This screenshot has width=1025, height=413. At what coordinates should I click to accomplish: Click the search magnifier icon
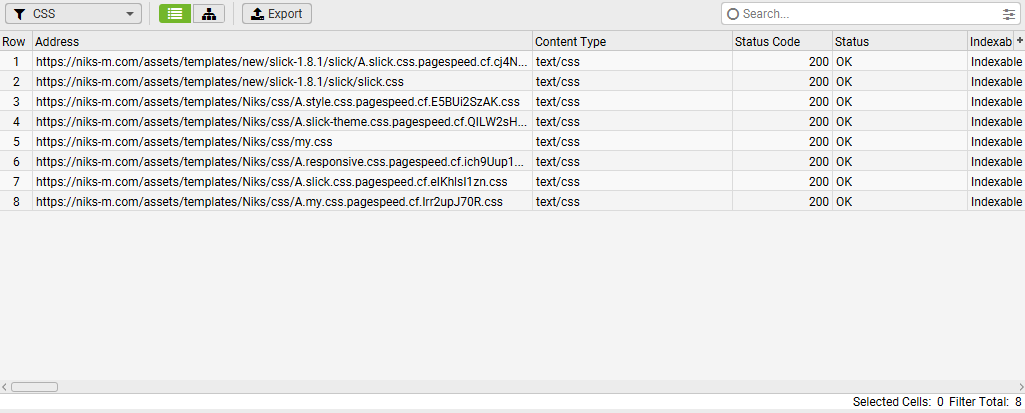[x=733, y=14]
